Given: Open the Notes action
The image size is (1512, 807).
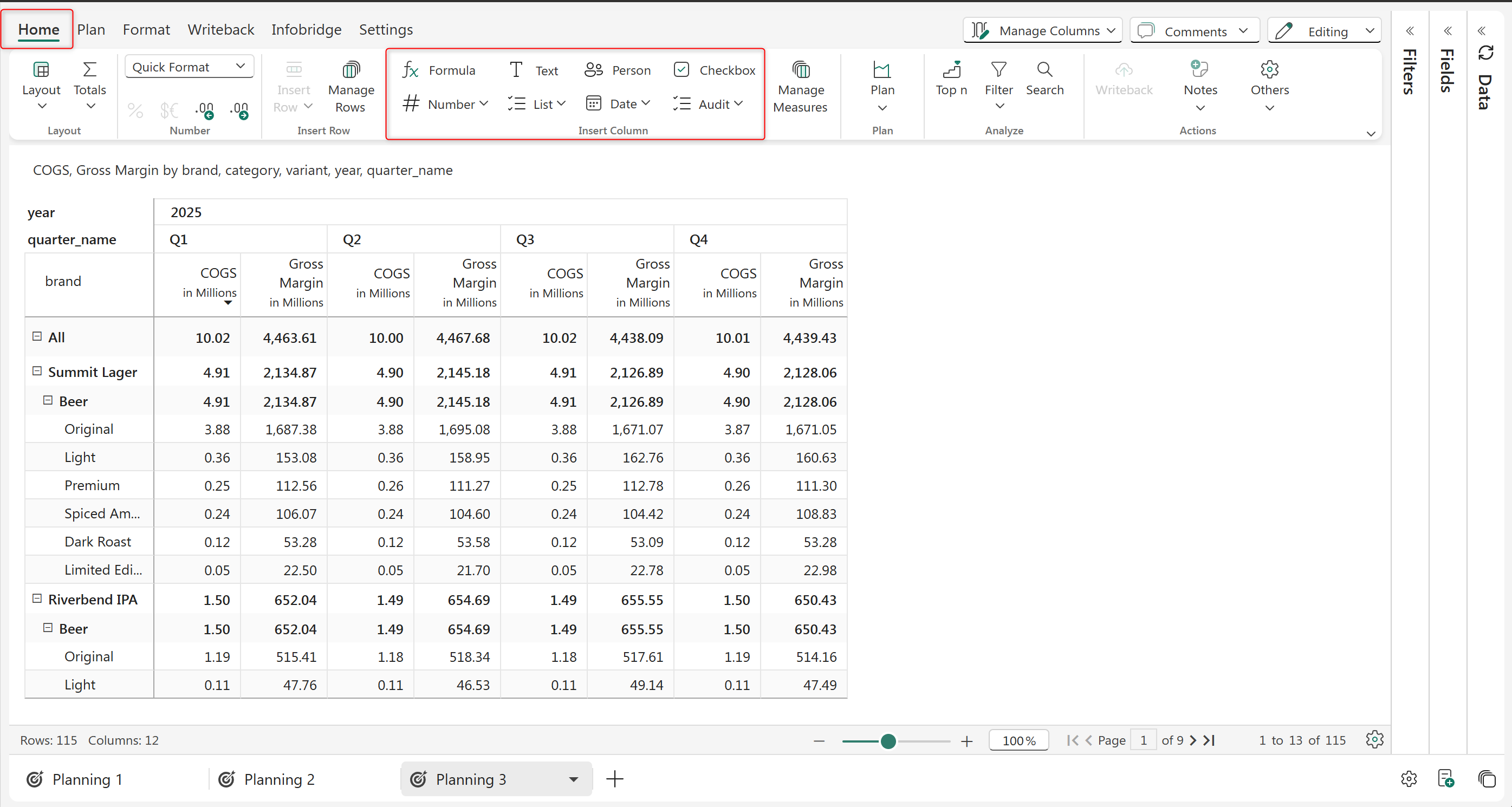Looking at the screenshot, I should [x=1200, y=78].
